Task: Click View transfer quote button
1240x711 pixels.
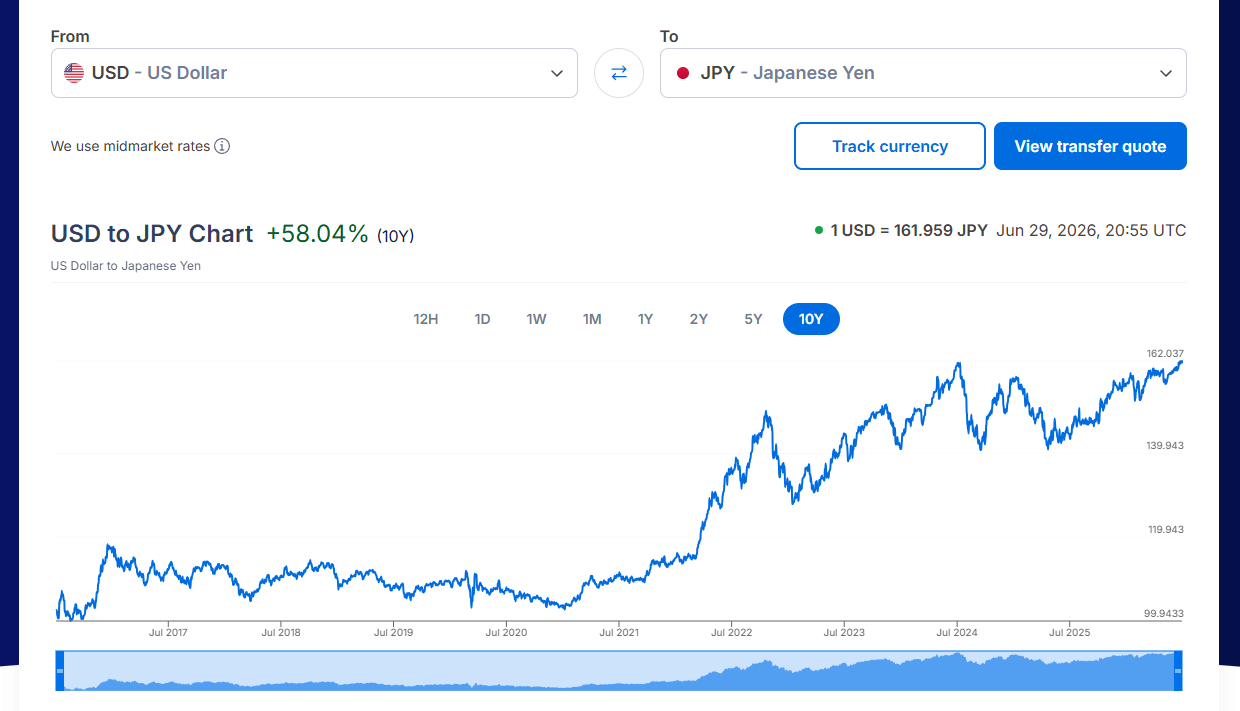Action: tap(1090, 146)
